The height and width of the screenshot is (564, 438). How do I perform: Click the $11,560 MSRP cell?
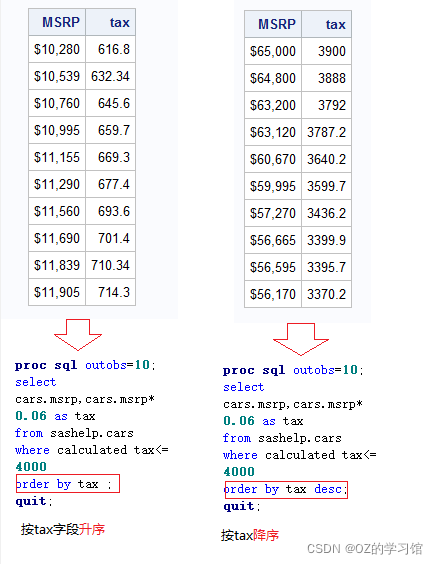(x=57, y=211)
